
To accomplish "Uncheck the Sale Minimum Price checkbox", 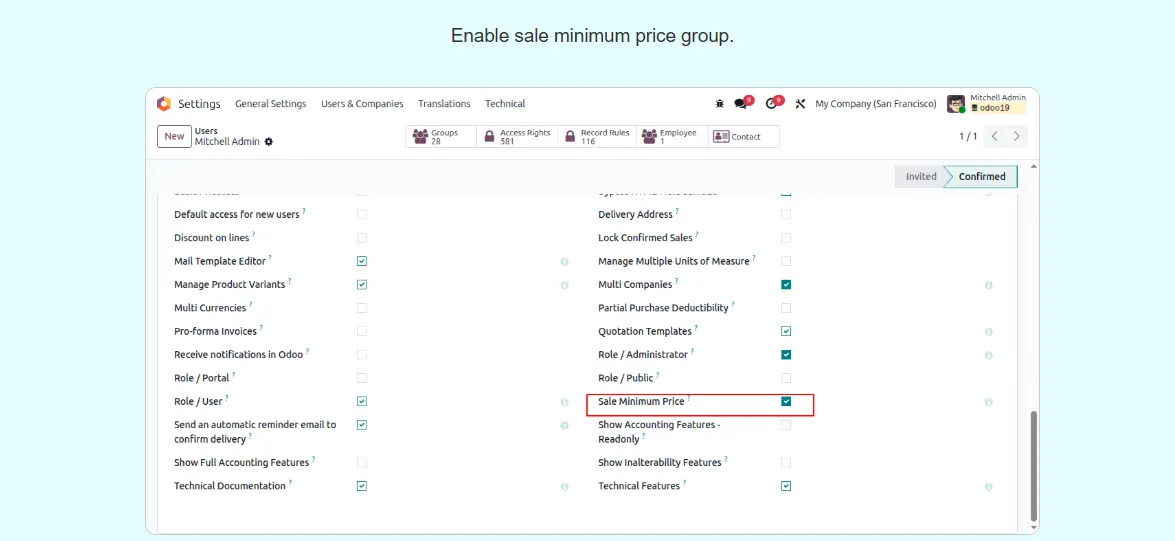I will [x=786, y=401].
